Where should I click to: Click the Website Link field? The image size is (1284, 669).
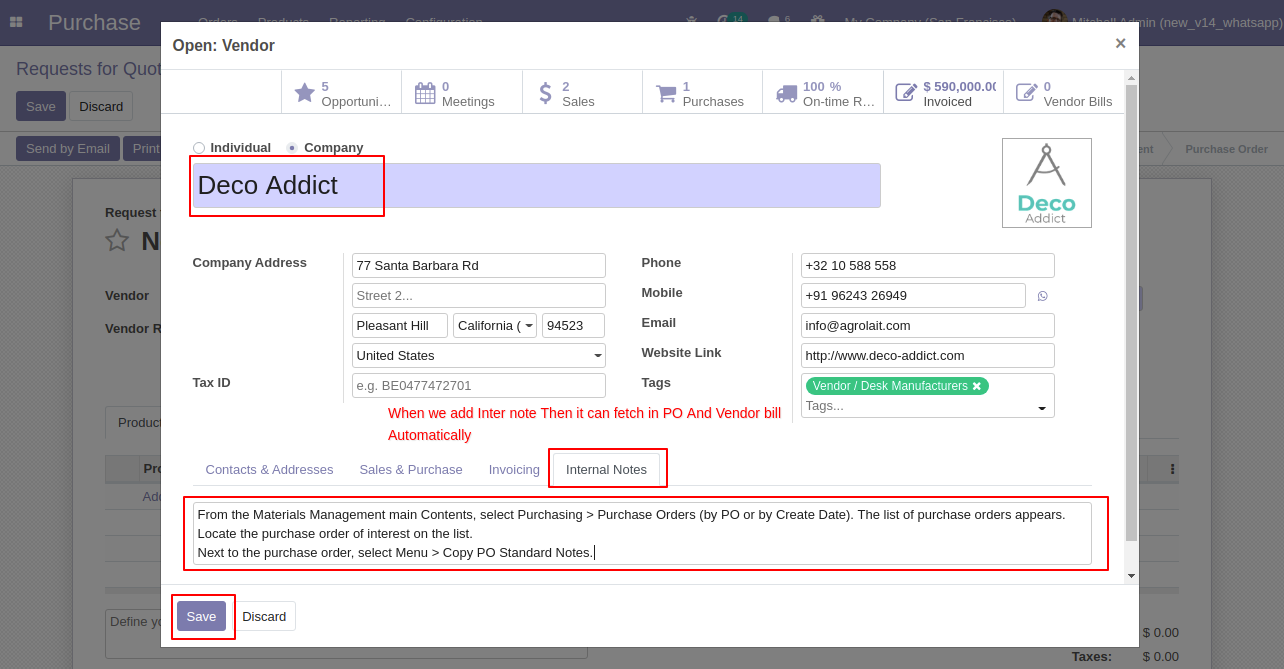pos(928,356)
